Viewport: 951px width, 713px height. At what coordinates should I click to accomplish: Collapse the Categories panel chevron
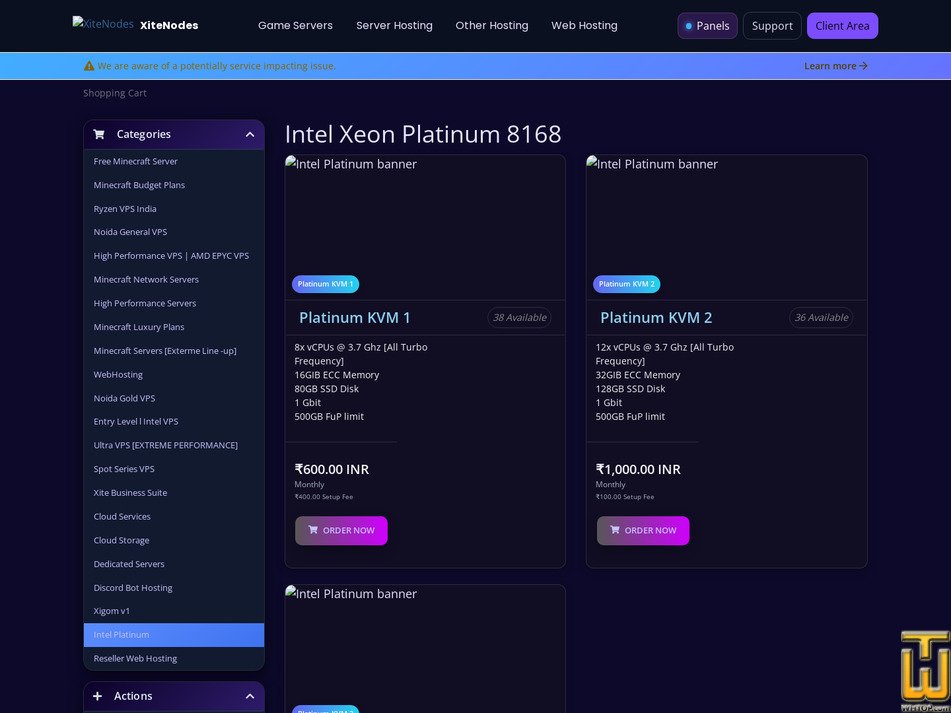point(250,135)
